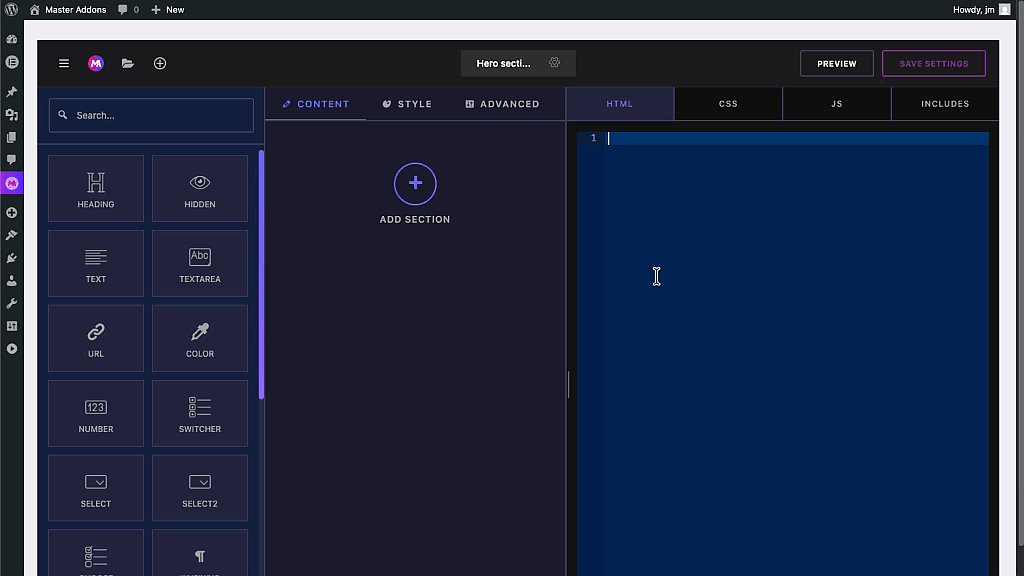Select the HTML editor tab
The image size is (1024, 576).
(x=620, y=104)
